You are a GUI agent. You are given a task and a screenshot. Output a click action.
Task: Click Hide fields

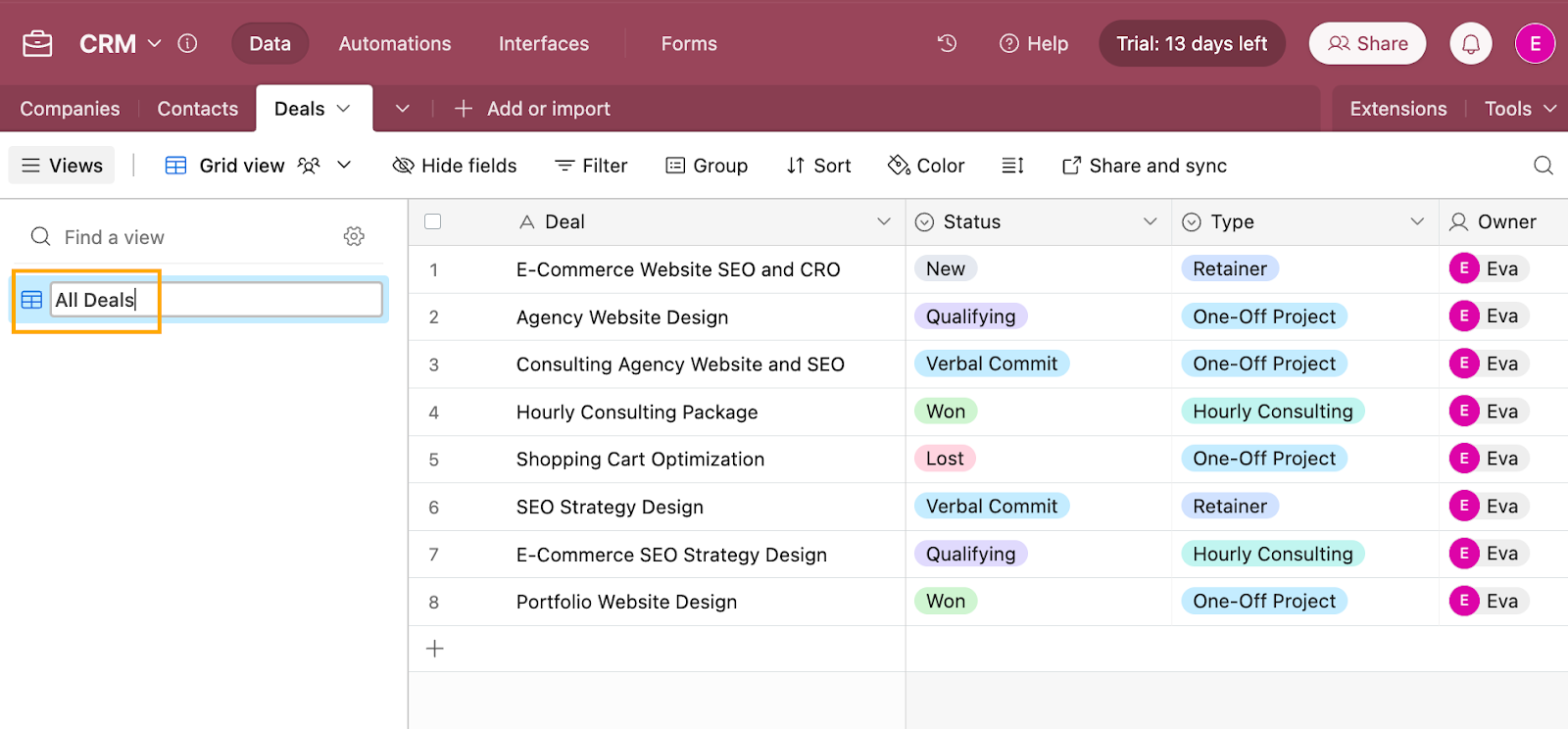coord(455,166)
